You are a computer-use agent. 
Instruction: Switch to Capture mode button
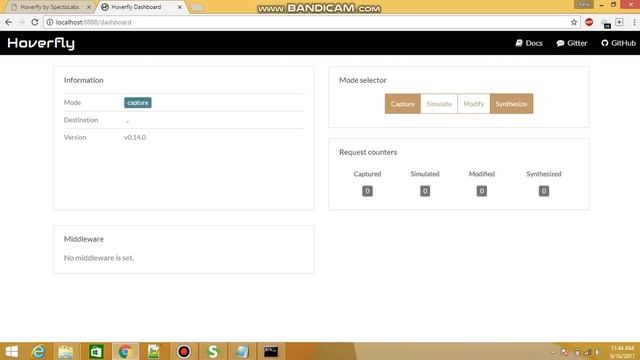pos(402,104)
